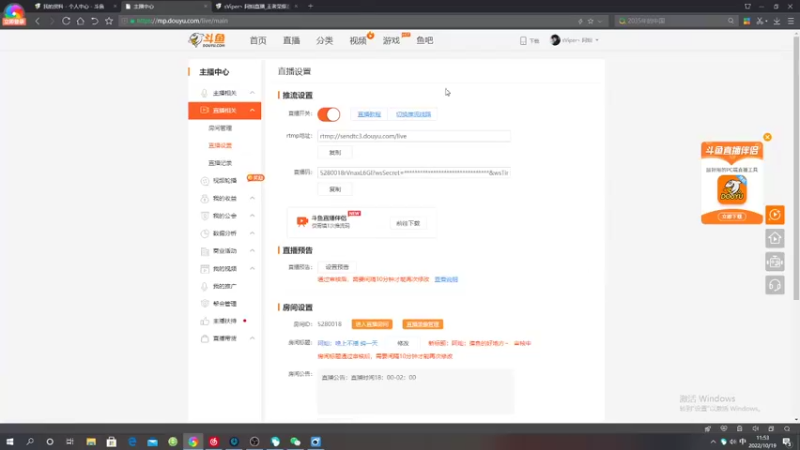Click the browser home icon
Screen dimensions: 800x450
pos(81,21)
